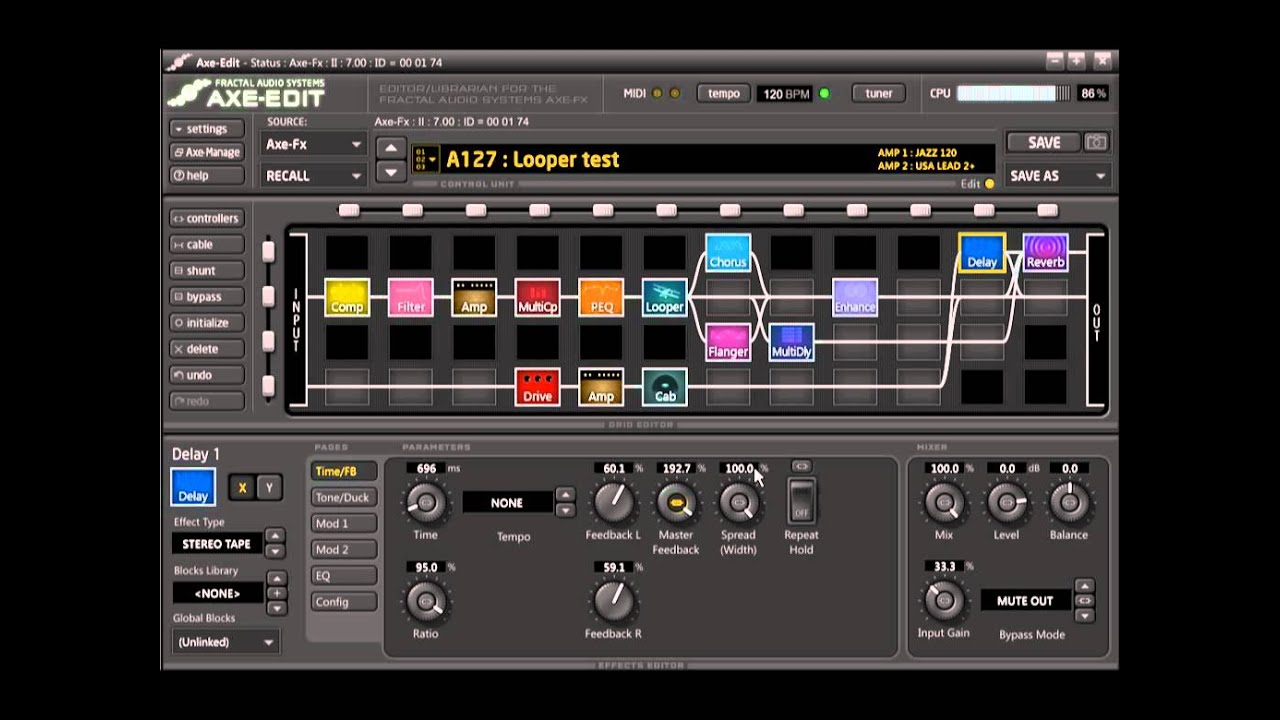Click the help button
Screen dimensions: 1280x720
pos(206,175)
